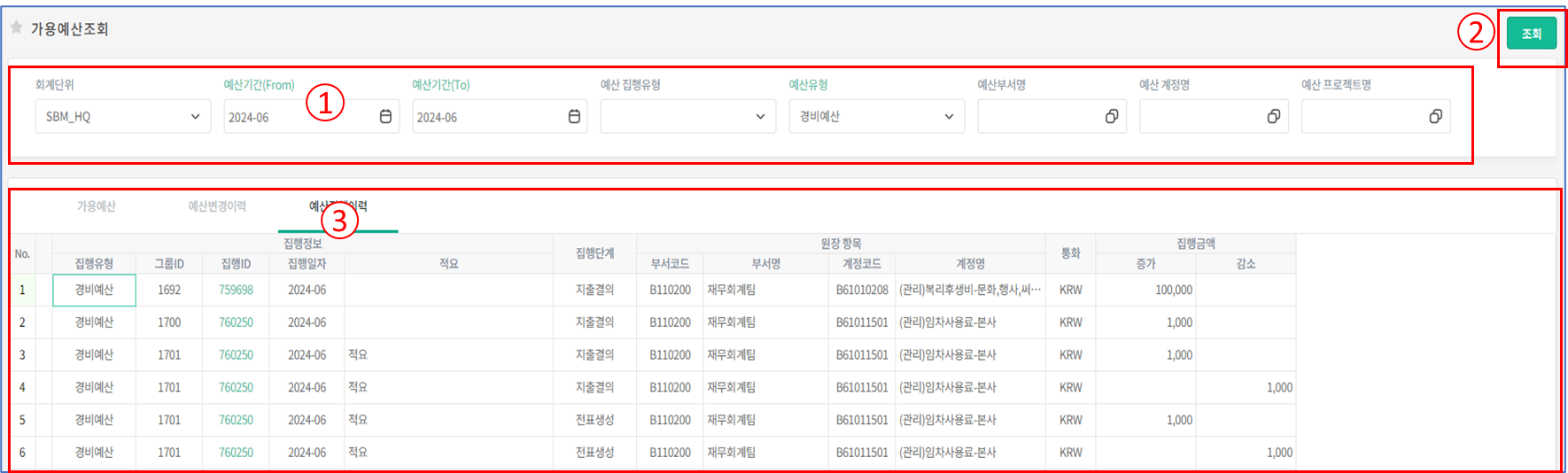Open the 예산 프로젝트명 lookup popup icon

1435,117
